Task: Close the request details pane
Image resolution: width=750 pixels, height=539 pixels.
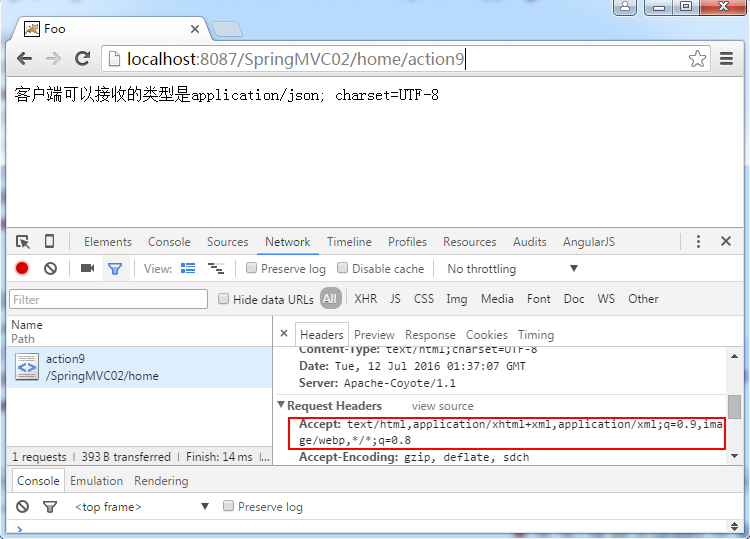Action: pyautogui.click(x=284, y=333)
